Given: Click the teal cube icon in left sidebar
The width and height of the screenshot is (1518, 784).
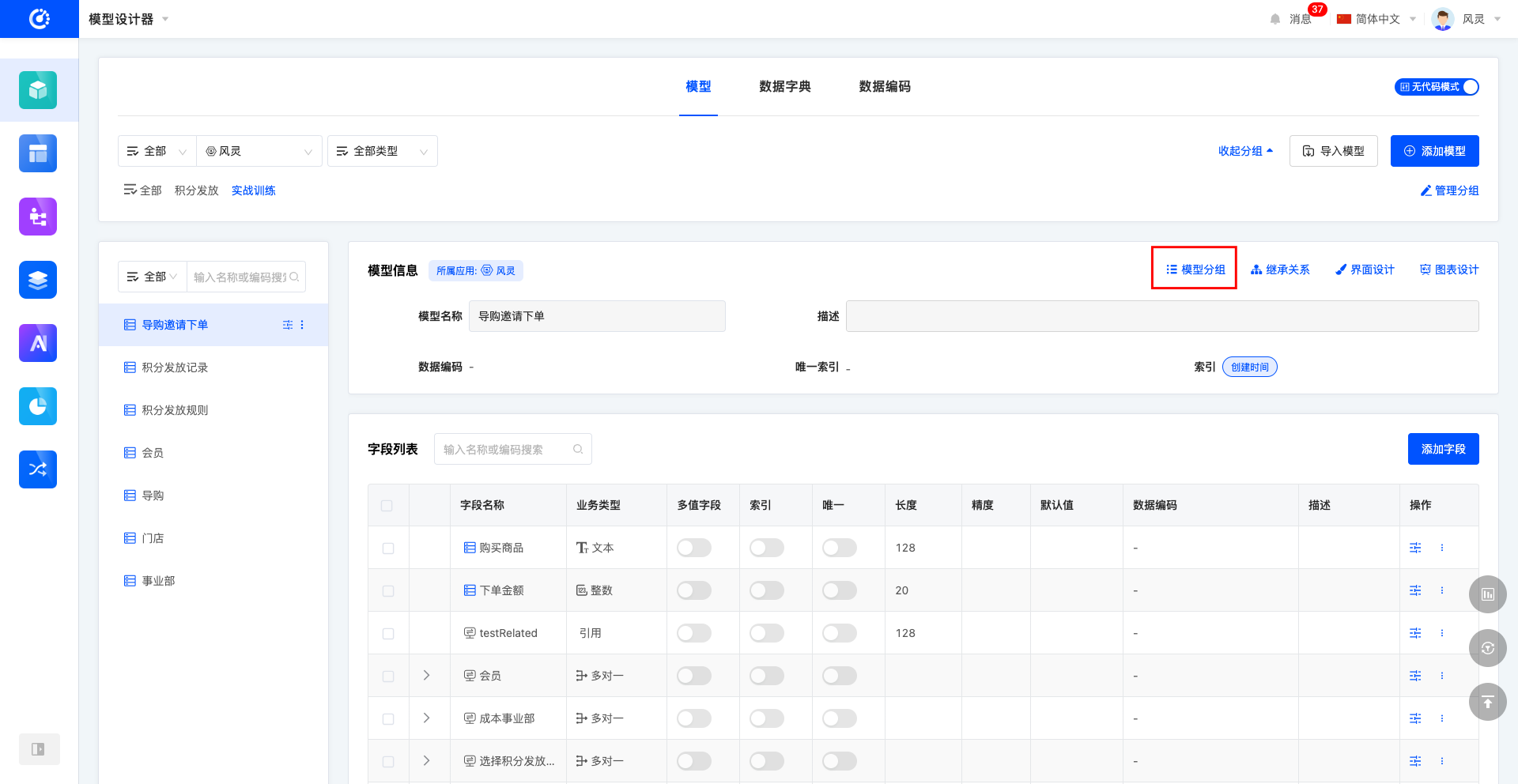Looking at the screenshot, I should click(38, 90).
